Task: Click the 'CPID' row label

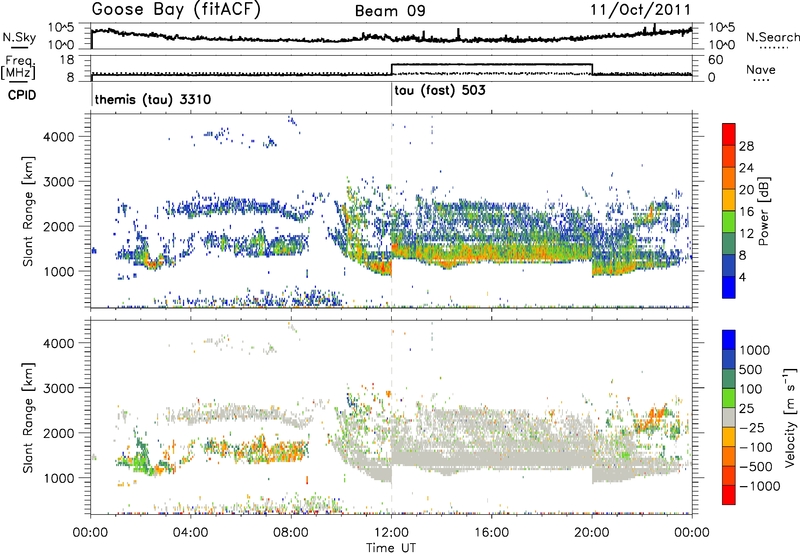Action: click(x=22, y=95)
